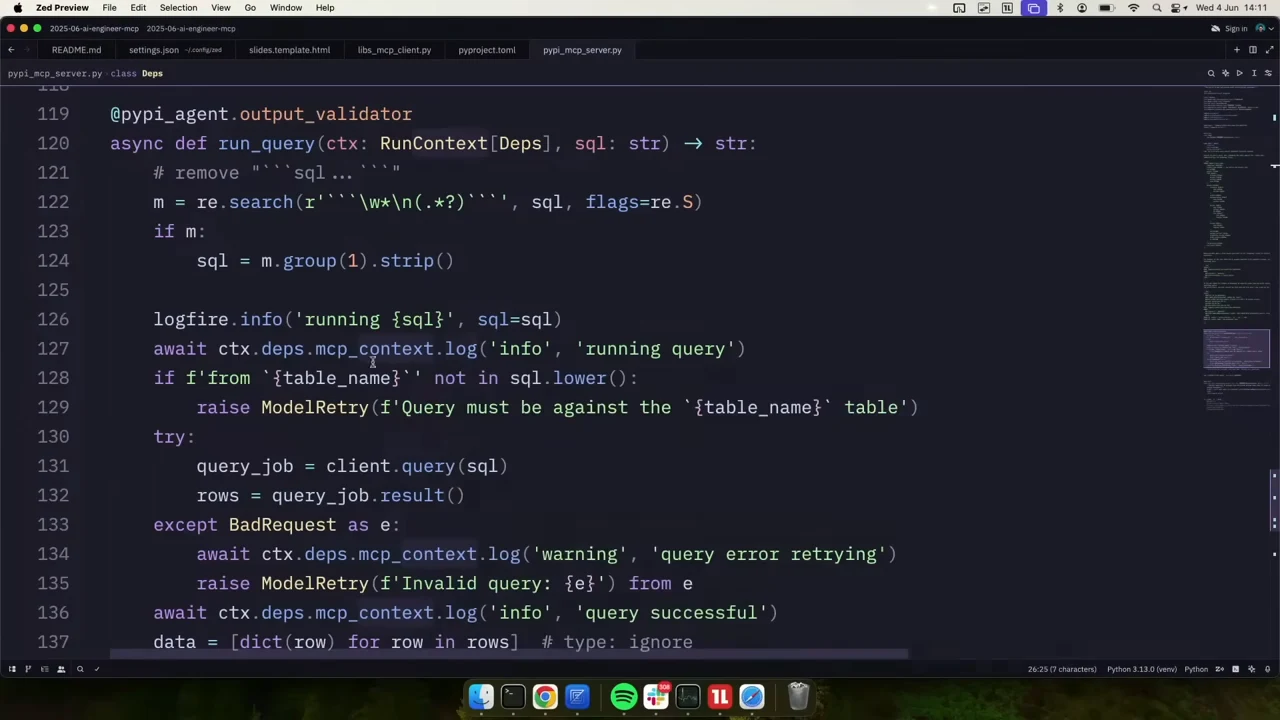Open Spotify from the Dock

pos(623,696)
